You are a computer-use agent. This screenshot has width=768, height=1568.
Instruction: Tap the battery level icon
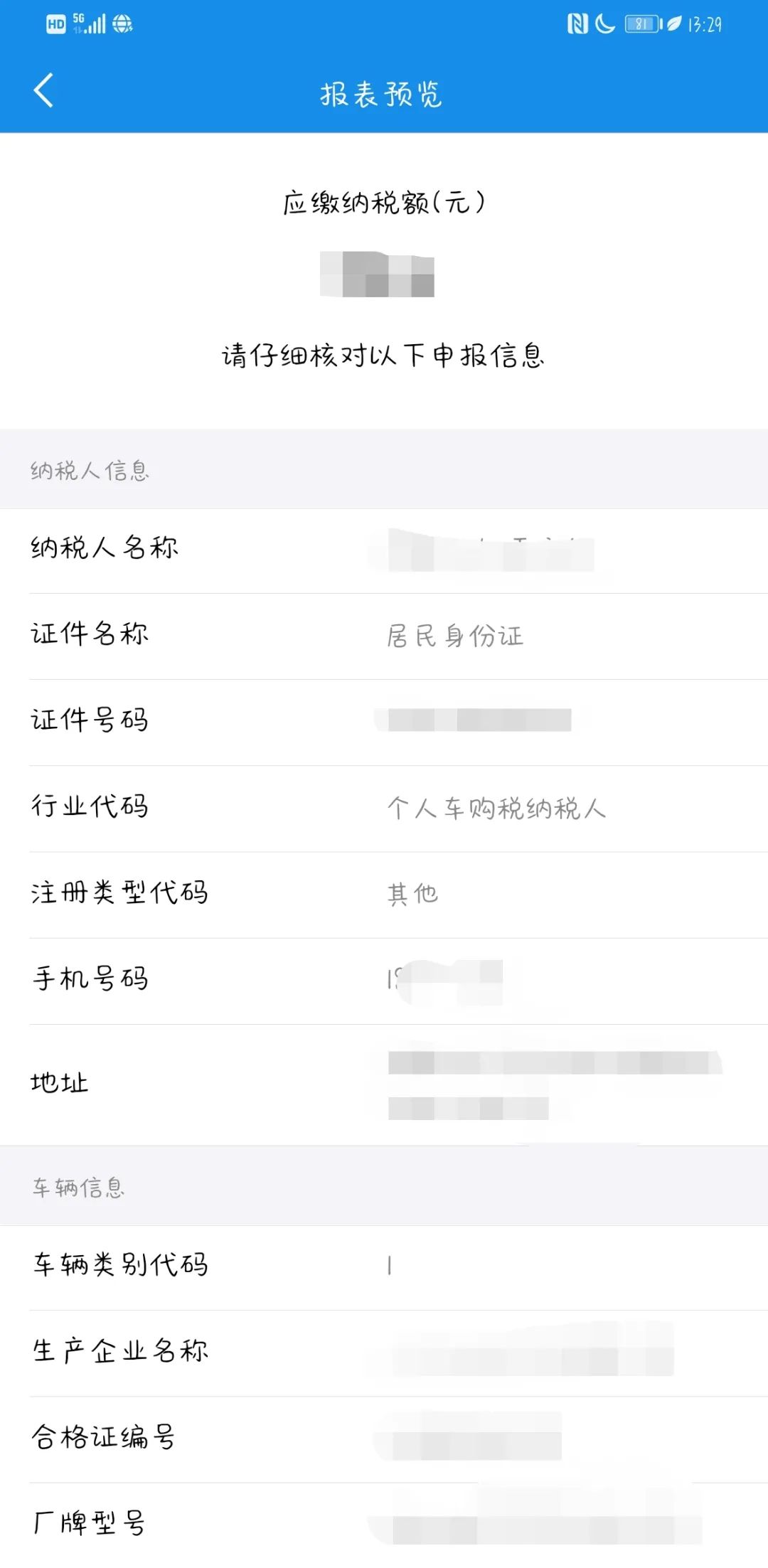[x=644, y=24]
